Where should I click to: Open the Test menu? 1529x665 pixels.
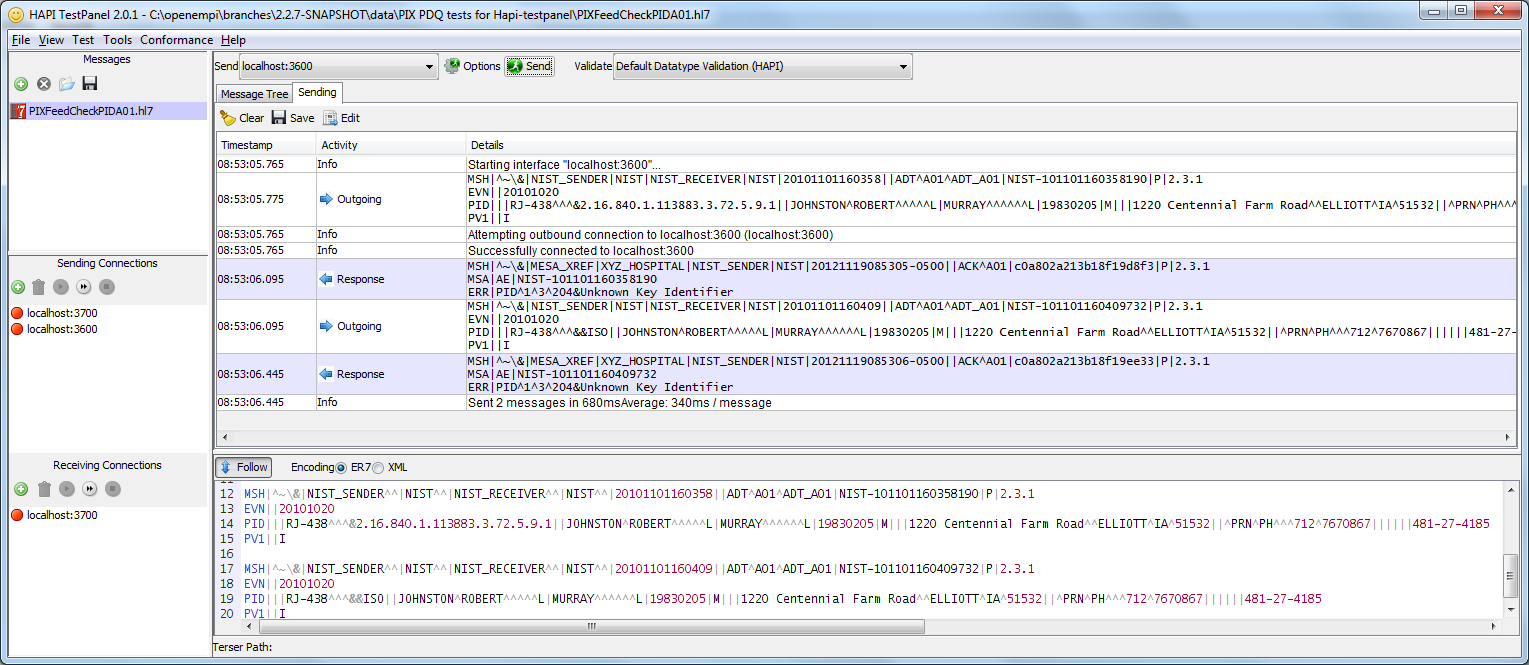tap(83, 40)
